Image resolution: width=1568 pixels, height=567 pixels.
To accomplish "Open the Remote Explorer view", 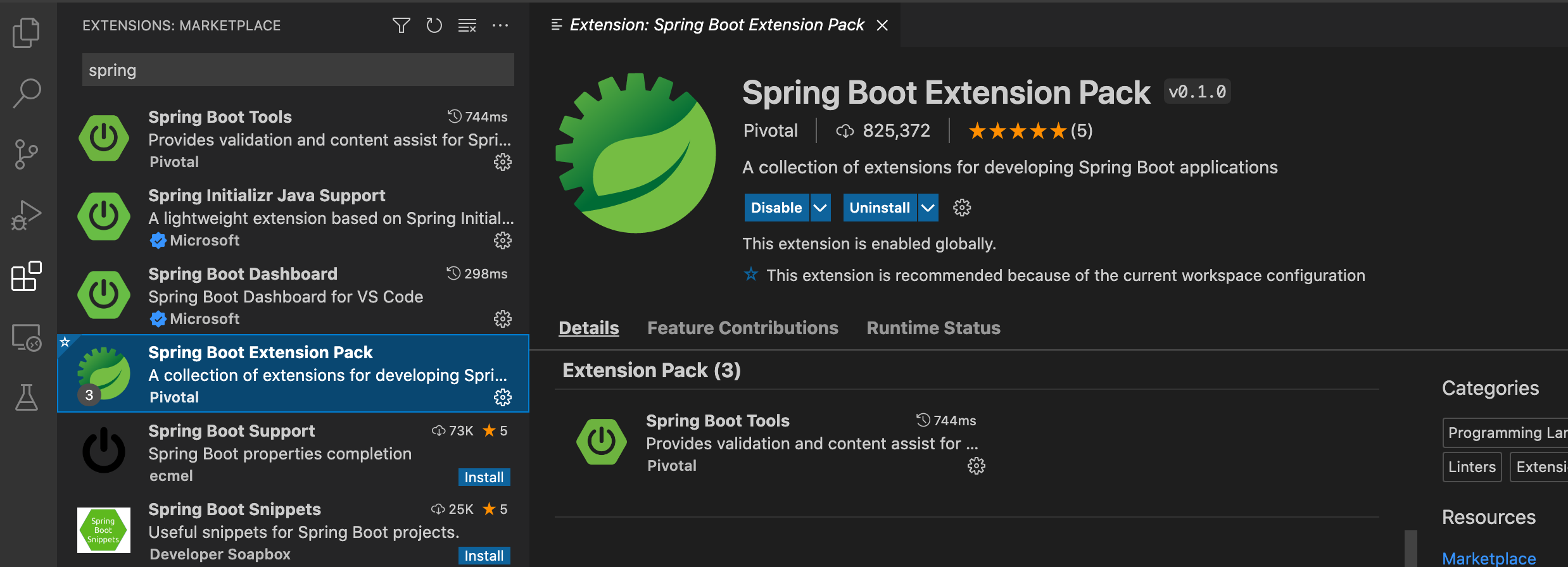I will (27, 337).
